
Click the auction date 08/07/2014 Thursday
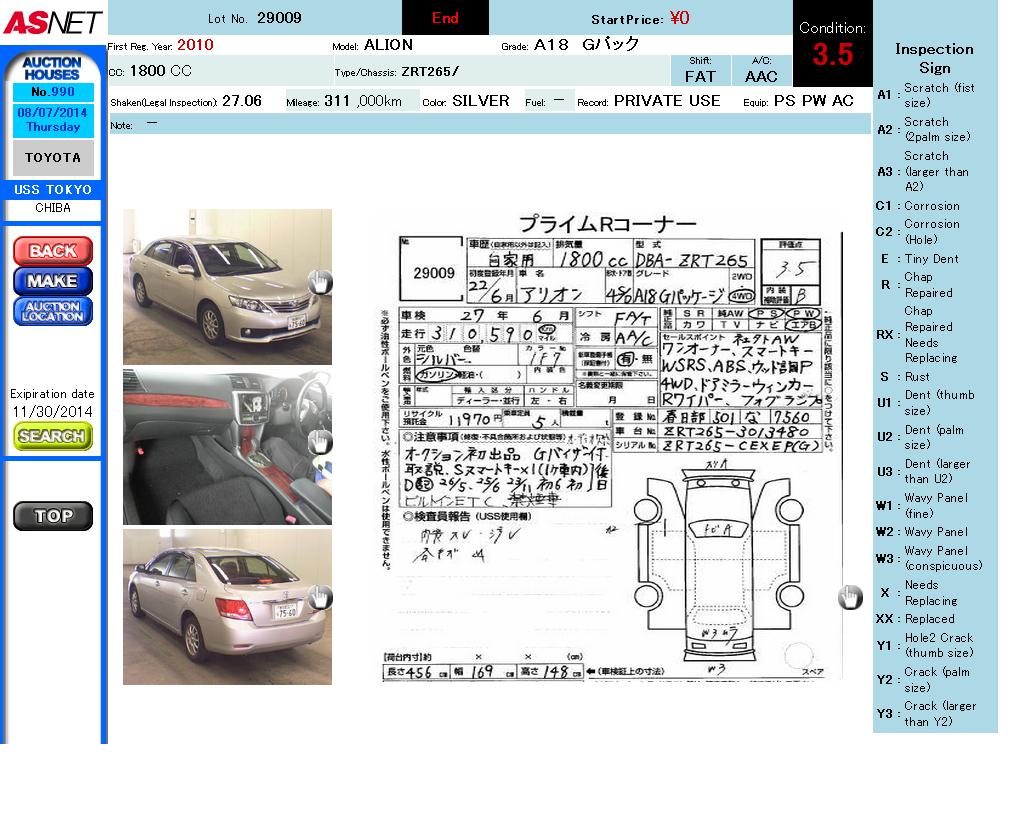point(53,120)
